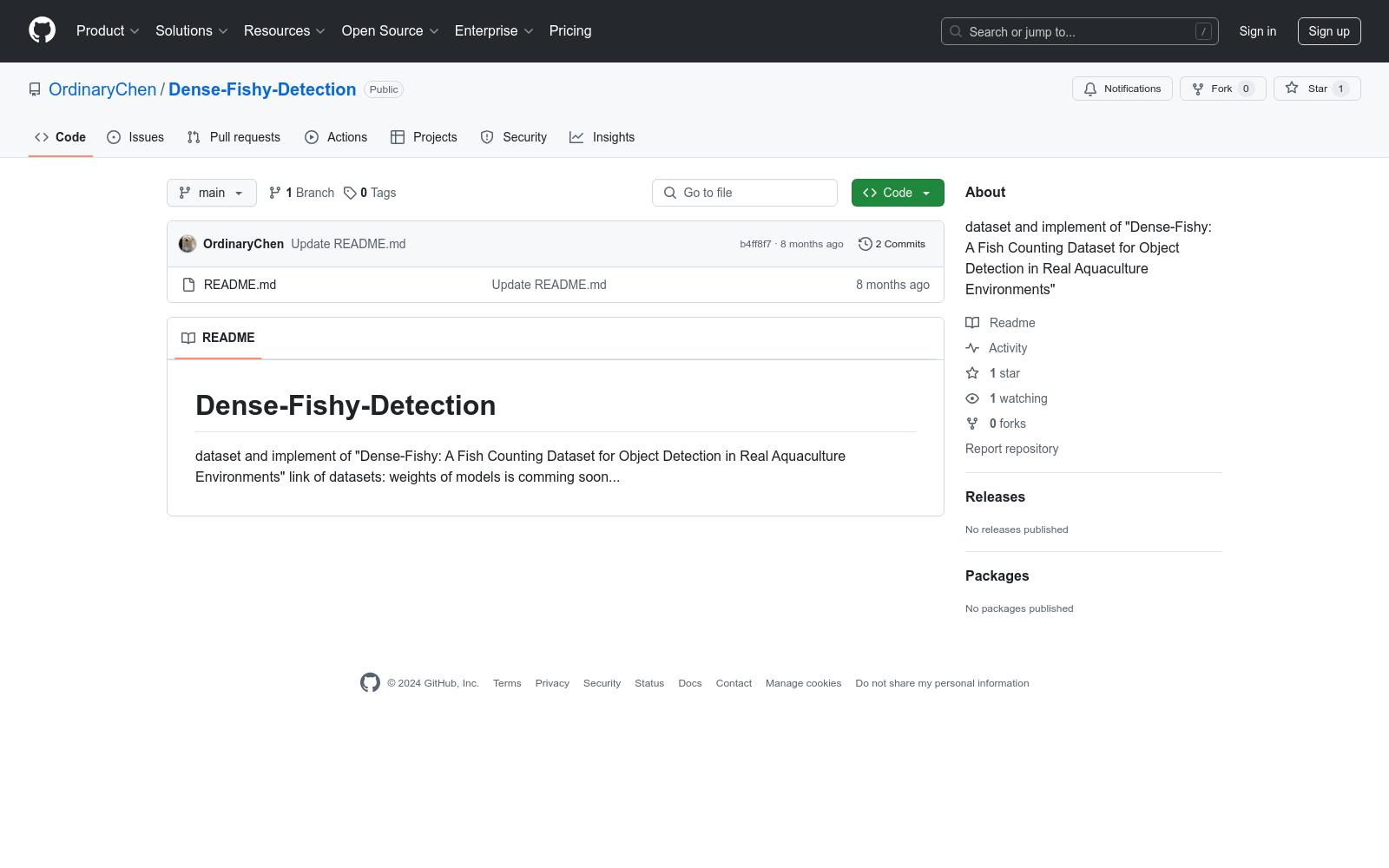1389x868 pixels.
Task: Open commit hash b4ff8f7
Action: 755,244
